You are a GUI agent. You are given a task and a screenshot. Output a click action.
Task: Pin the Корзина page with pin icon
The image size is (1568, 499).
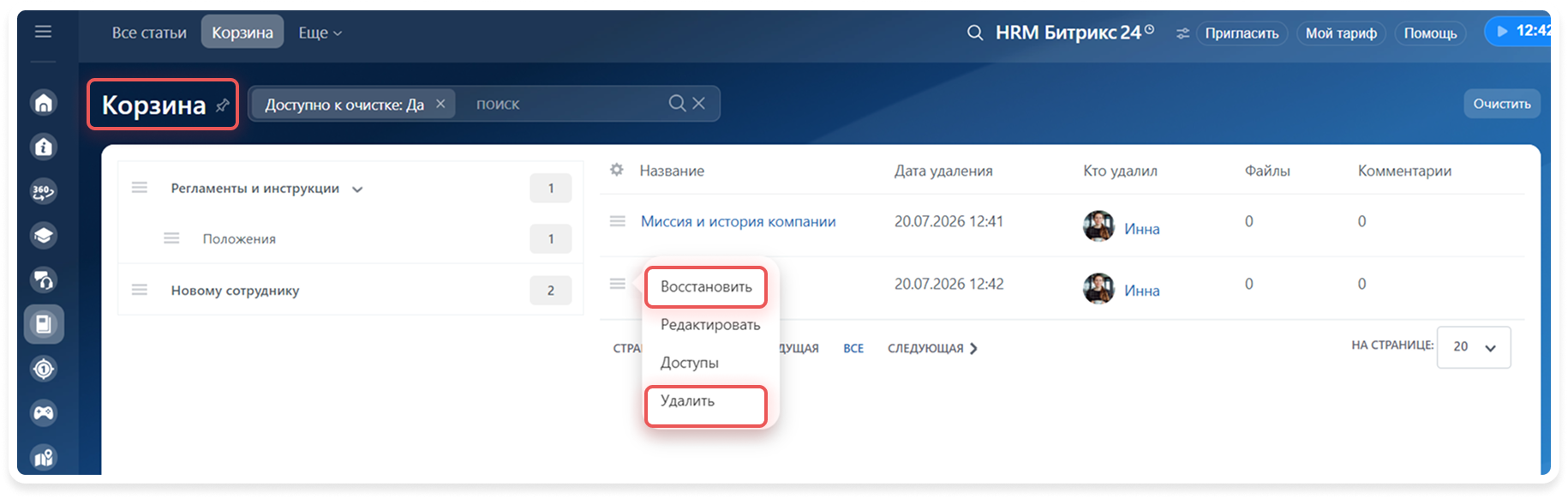tap(222, 105)
